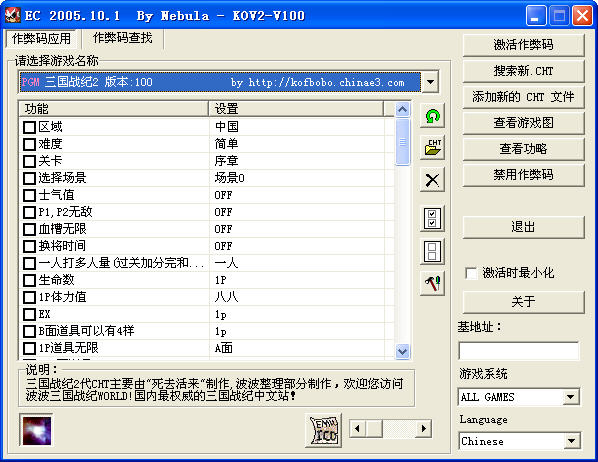This screenshot has height=462, width=598.
Task: Switch to the 作弊码查找 tab
Action: point(122,38)
